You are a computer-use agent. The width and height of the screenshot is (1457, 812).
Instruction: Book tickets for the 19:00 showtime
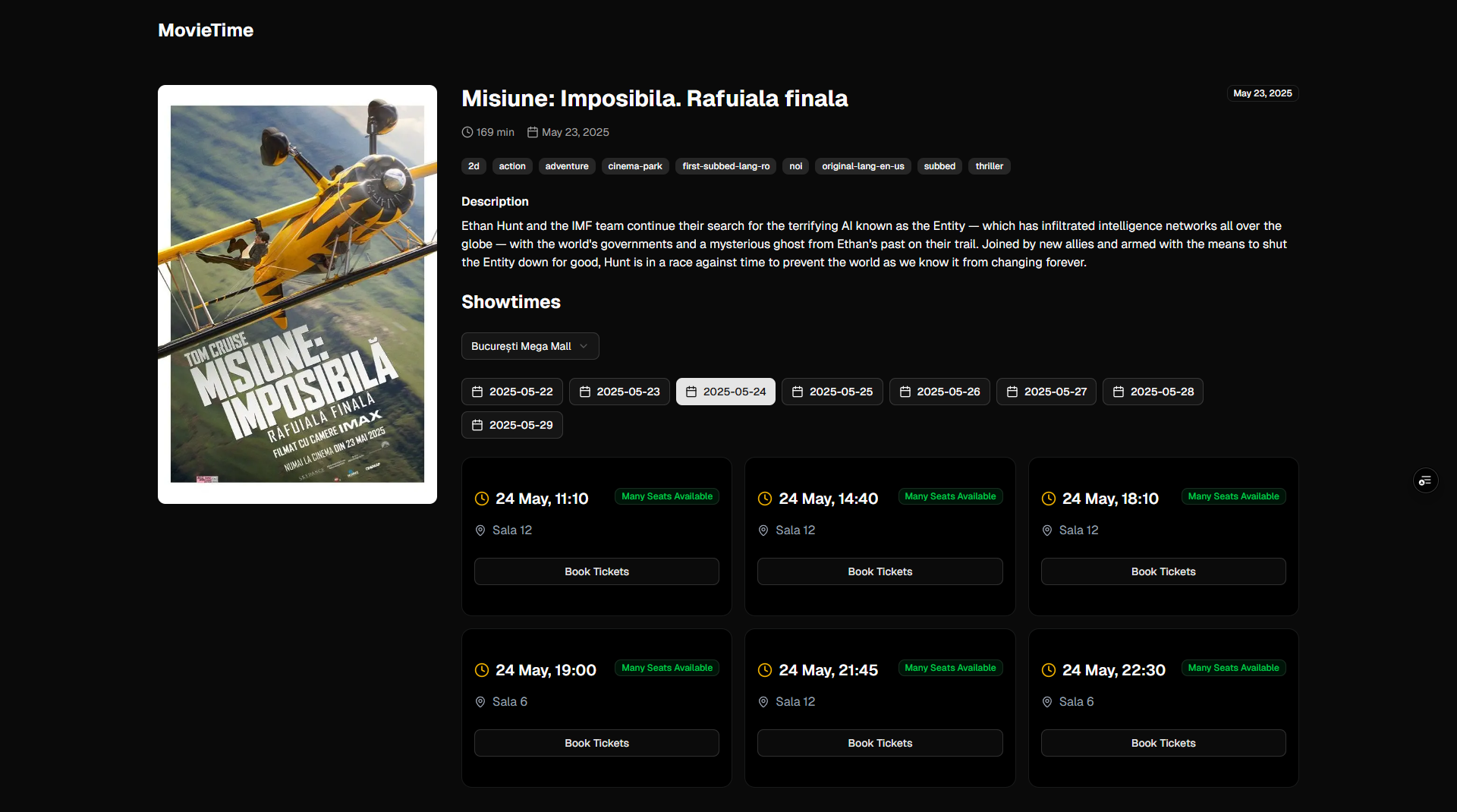(596, 743)
